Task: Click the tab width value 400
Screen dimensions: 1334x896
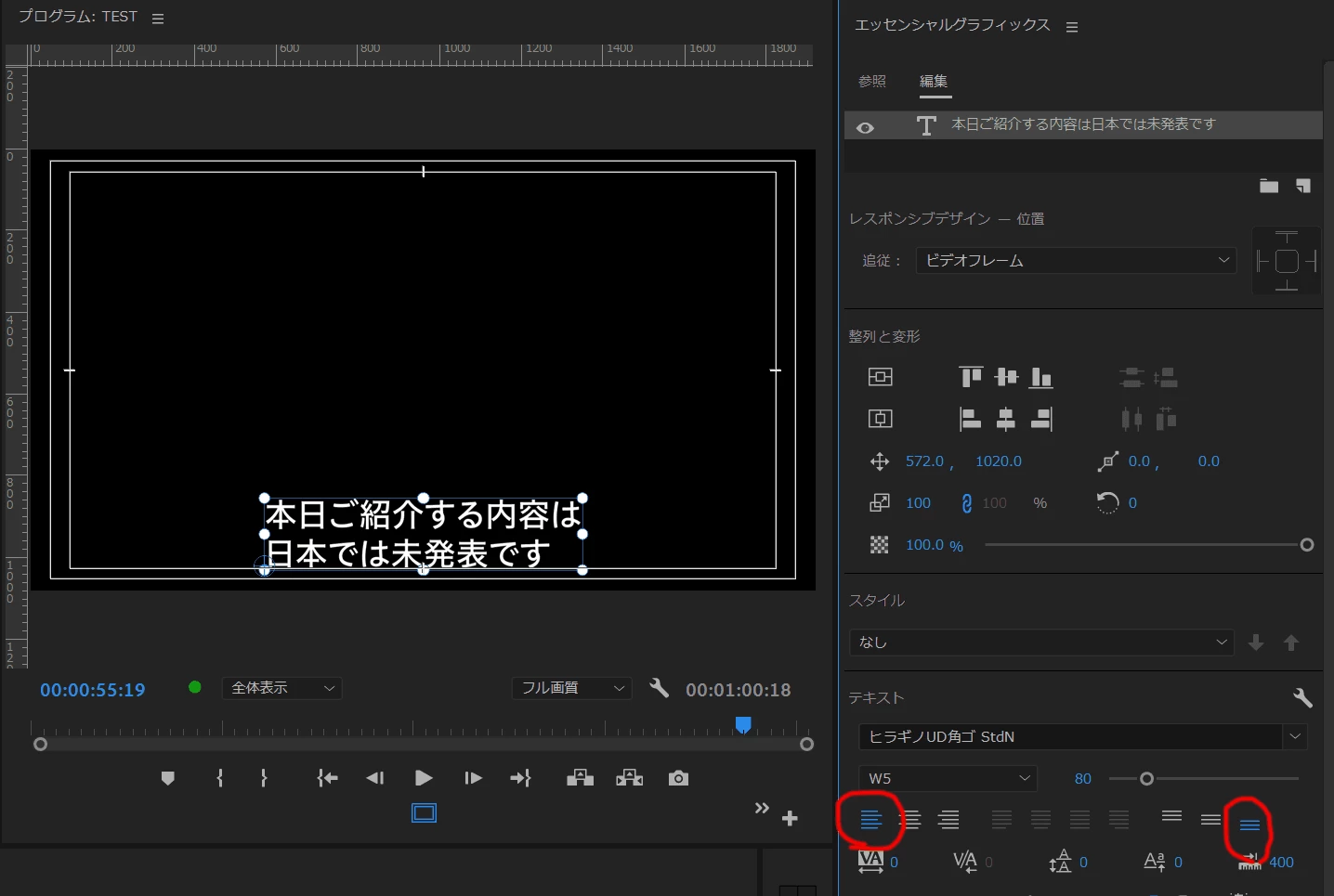Action: (x=1282, y=863)
